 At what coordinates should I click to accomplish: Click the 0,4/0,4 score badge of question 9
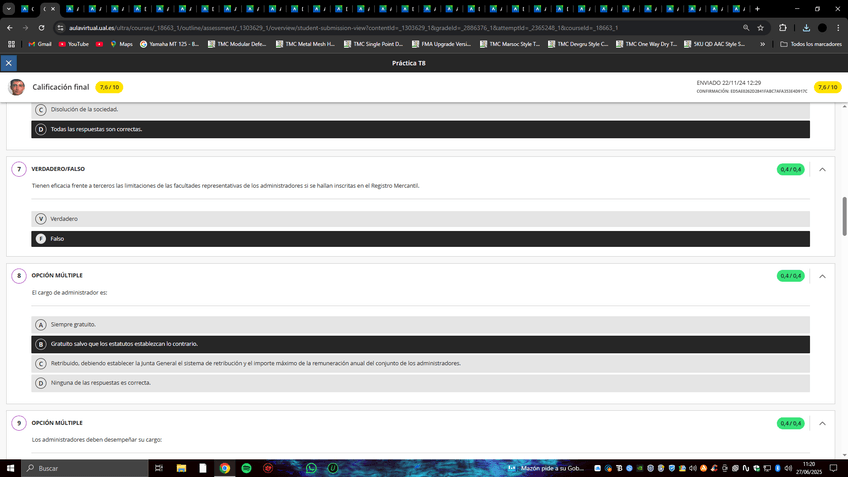click(790, 423)
